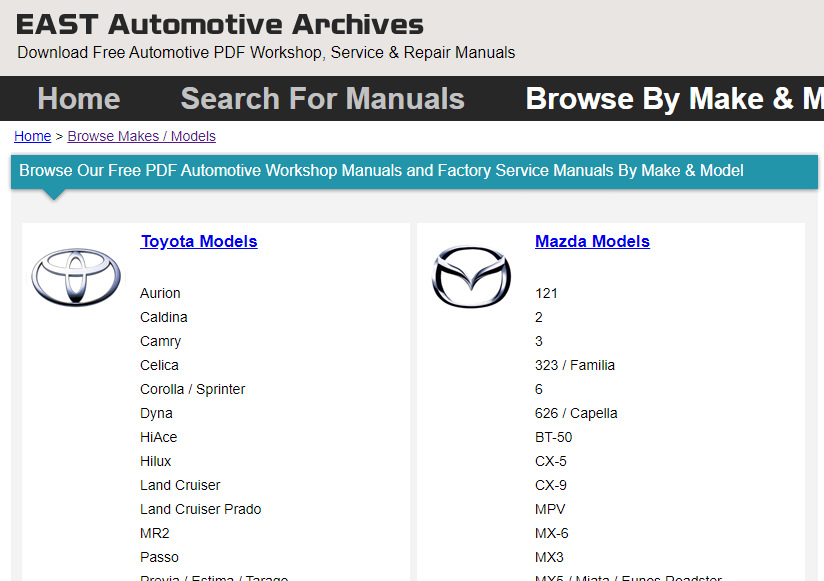Select MR2 in Toyota list

[x=154, y=533]
